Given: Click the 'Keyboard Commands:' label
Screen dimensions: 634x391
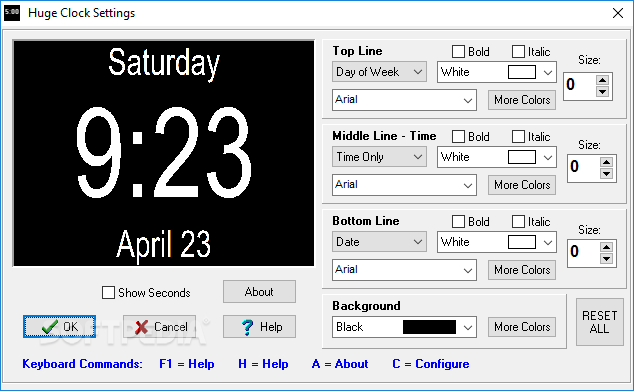Looking at the screenshot, I should pyautogui.click(x=82, y=364).
